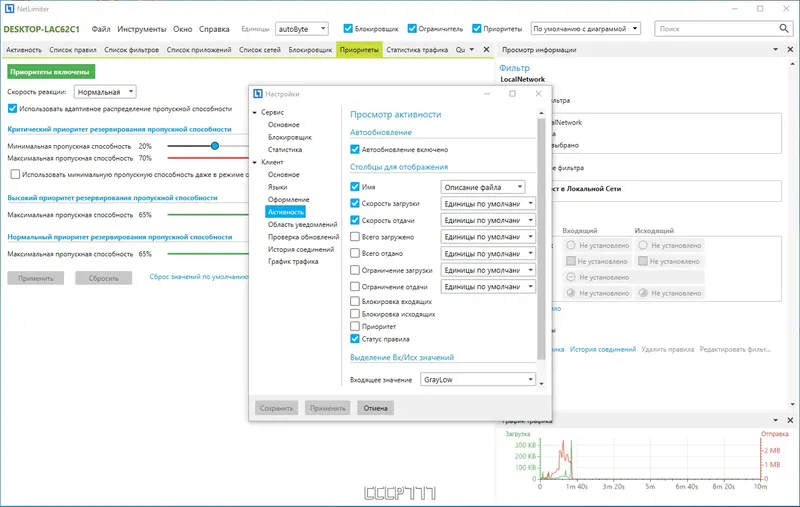Click the NetLimiter logo in main title bar
This screenshot has height=507, width=800.
[9, 9]
